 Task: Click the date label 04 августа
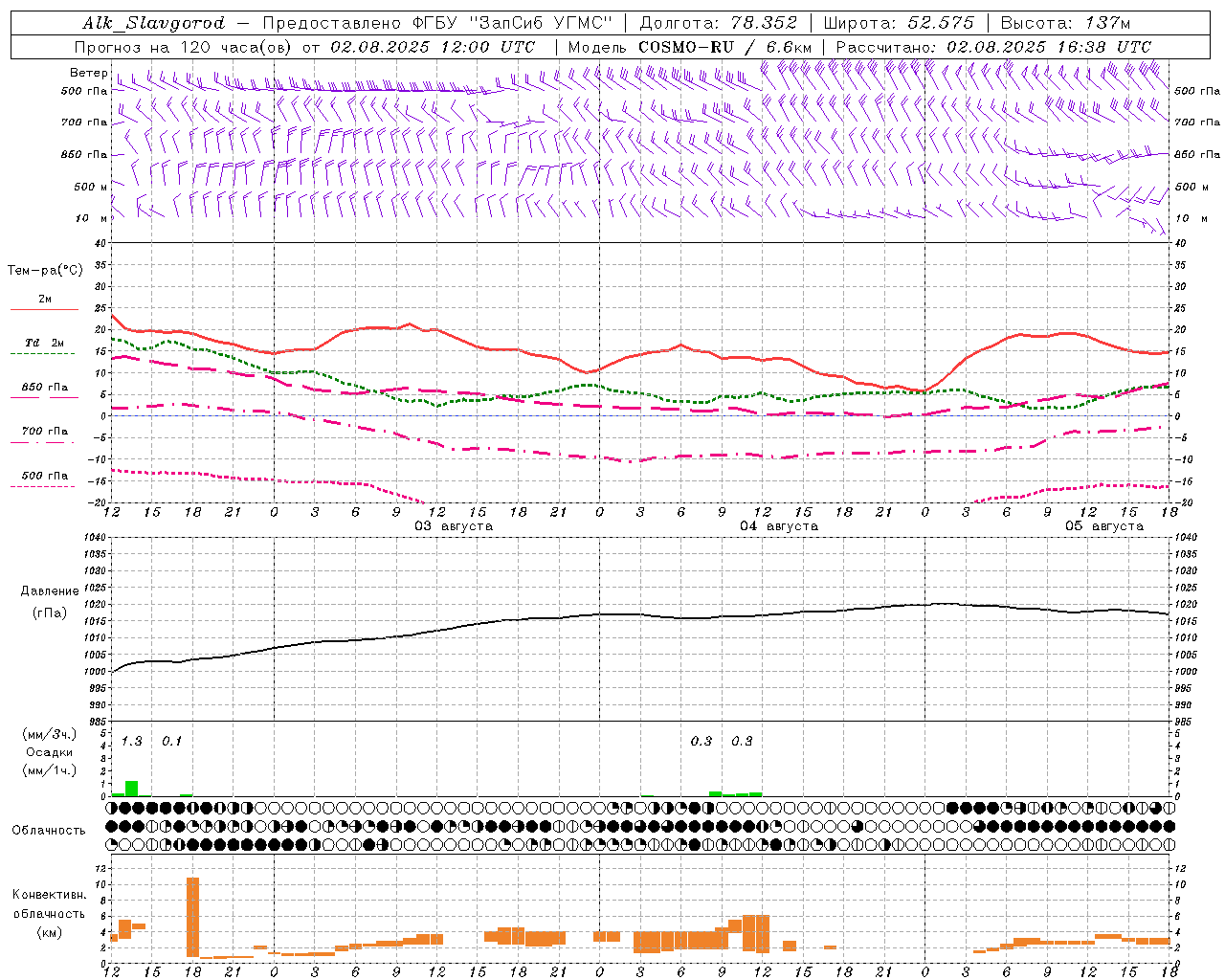pos(778,526)
